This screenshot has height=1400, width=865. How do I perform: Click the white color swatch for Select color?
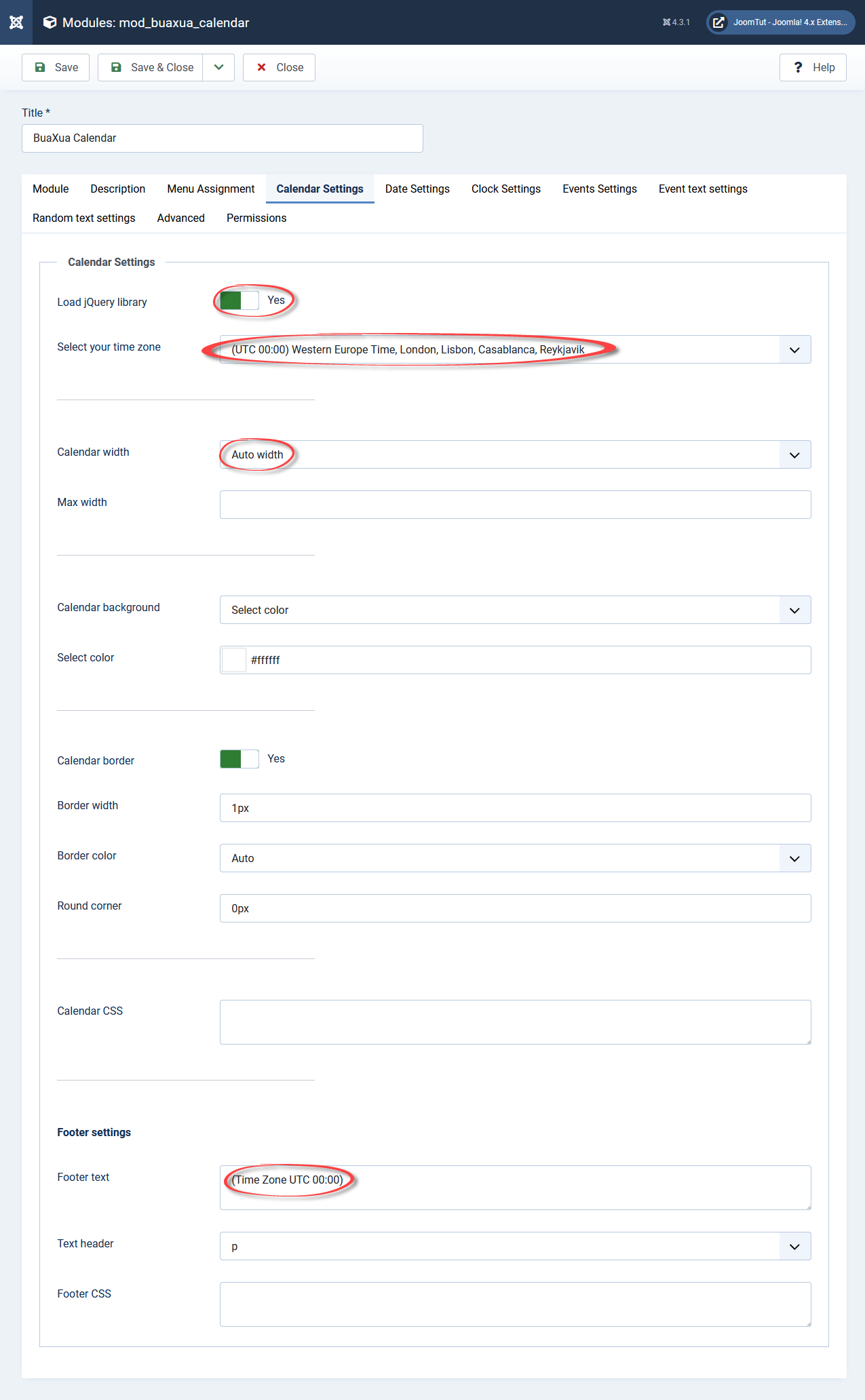234,660
